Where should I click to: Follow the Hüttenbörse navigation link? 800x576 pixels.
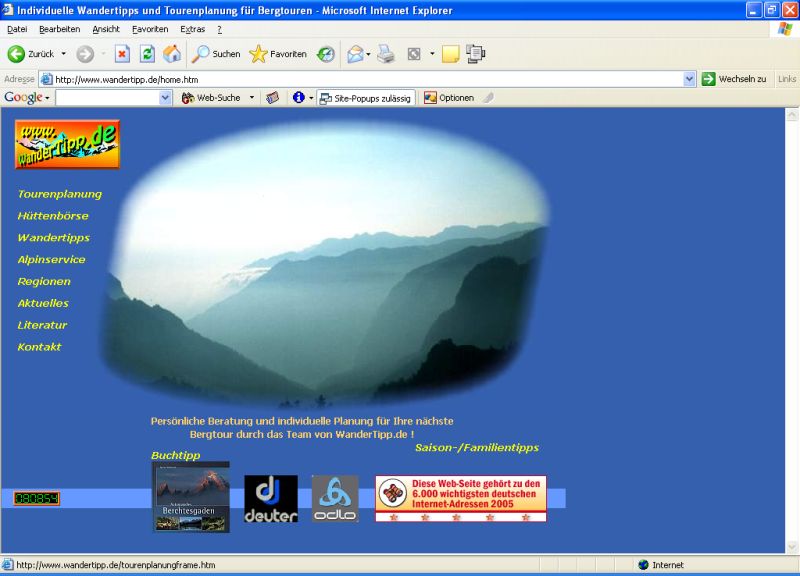click(53, 216)
